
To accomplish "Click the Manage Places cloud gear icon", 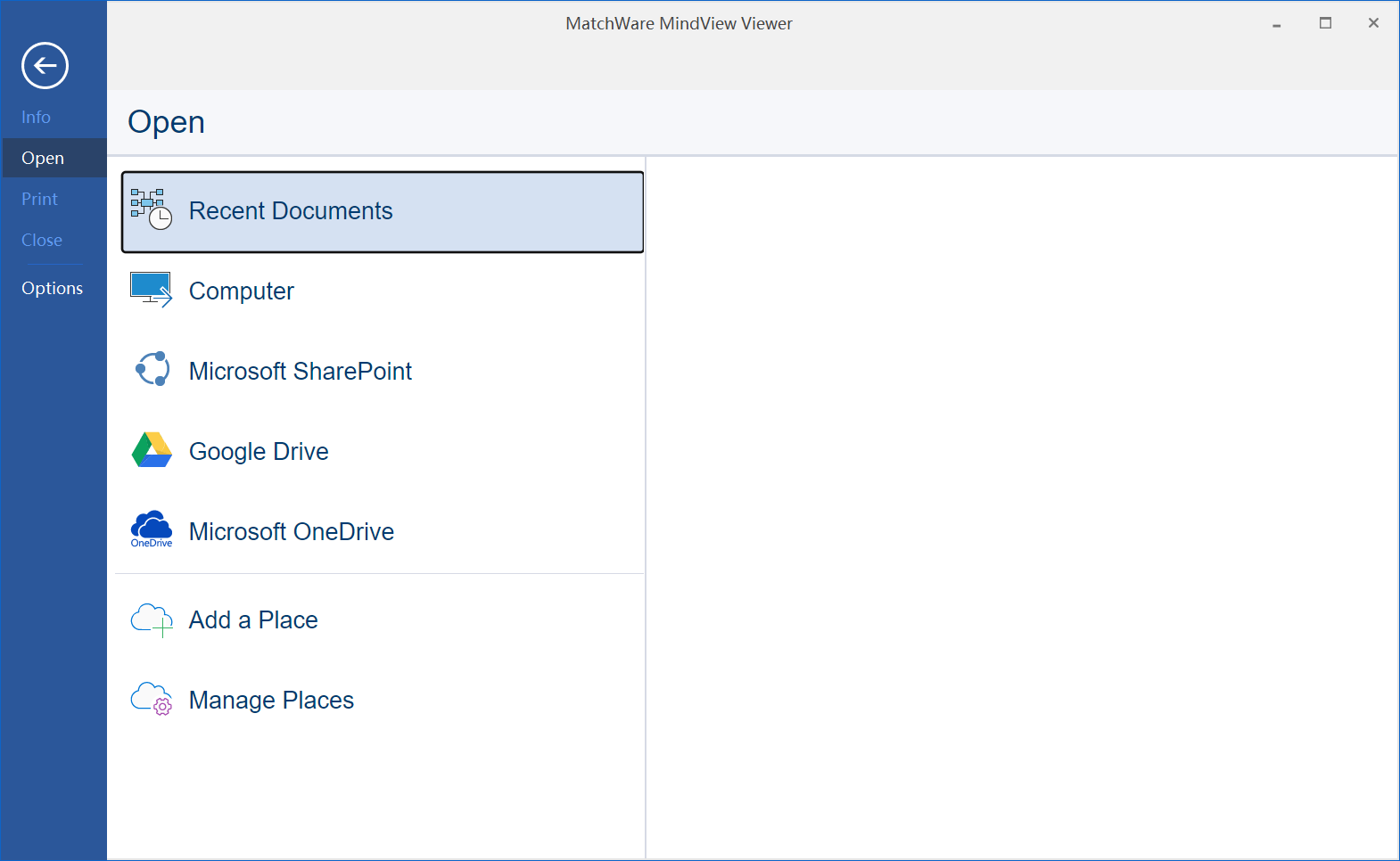I will point(152,700).
